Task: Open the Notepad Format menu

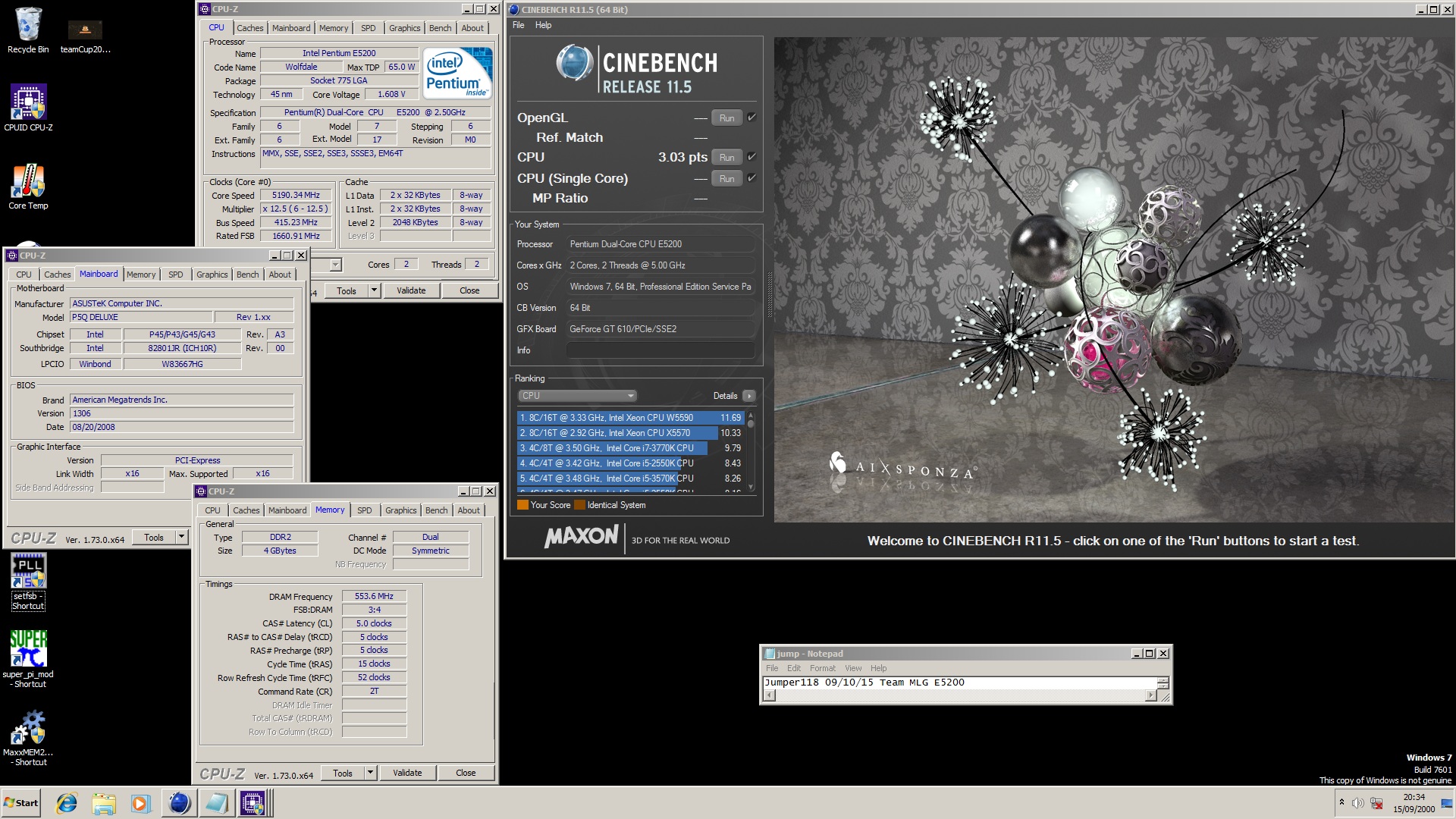Action: tap(822, 668)
